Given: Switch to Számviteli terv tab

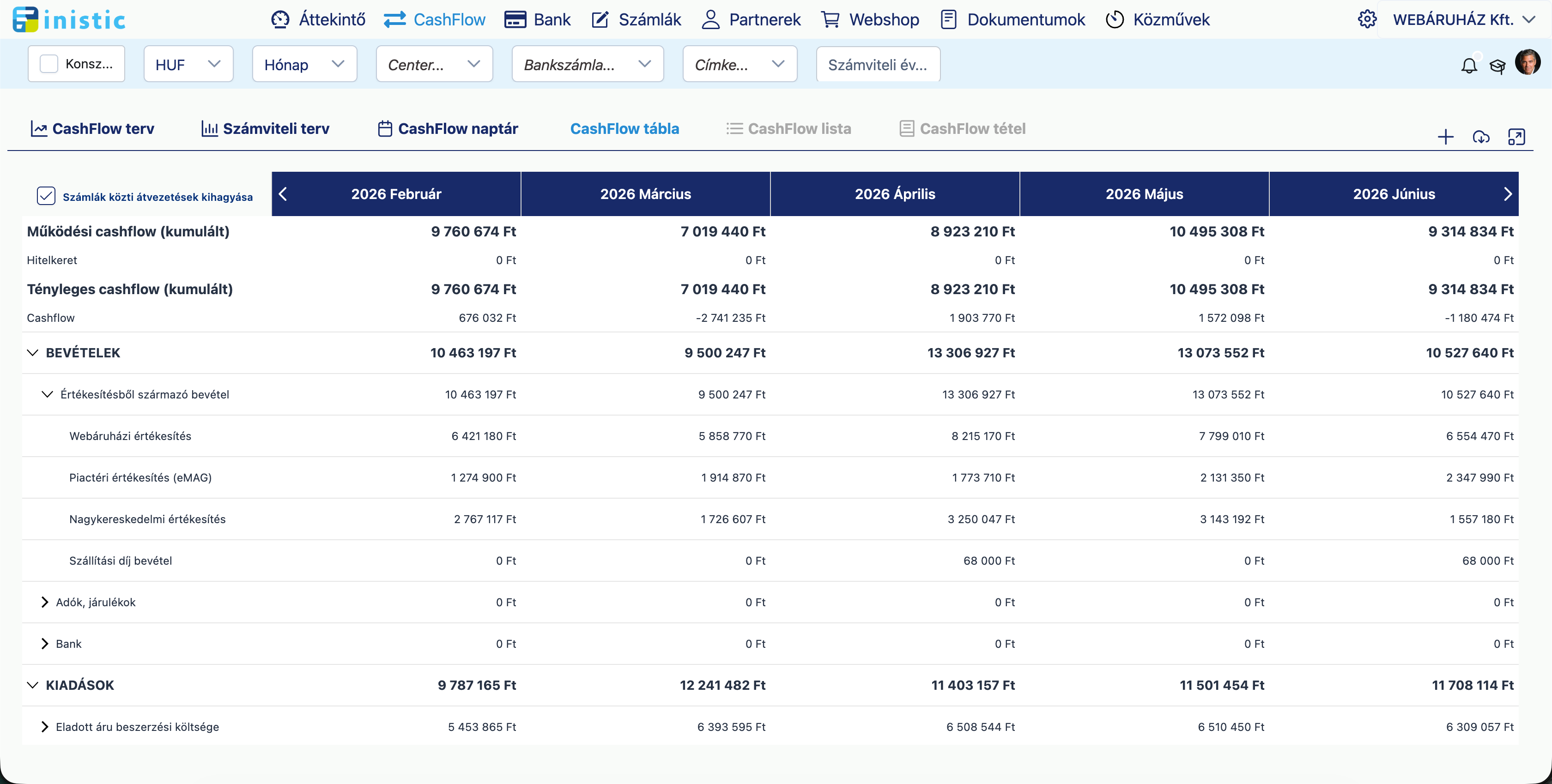Looking at the screenshot, I should point(265,129).
